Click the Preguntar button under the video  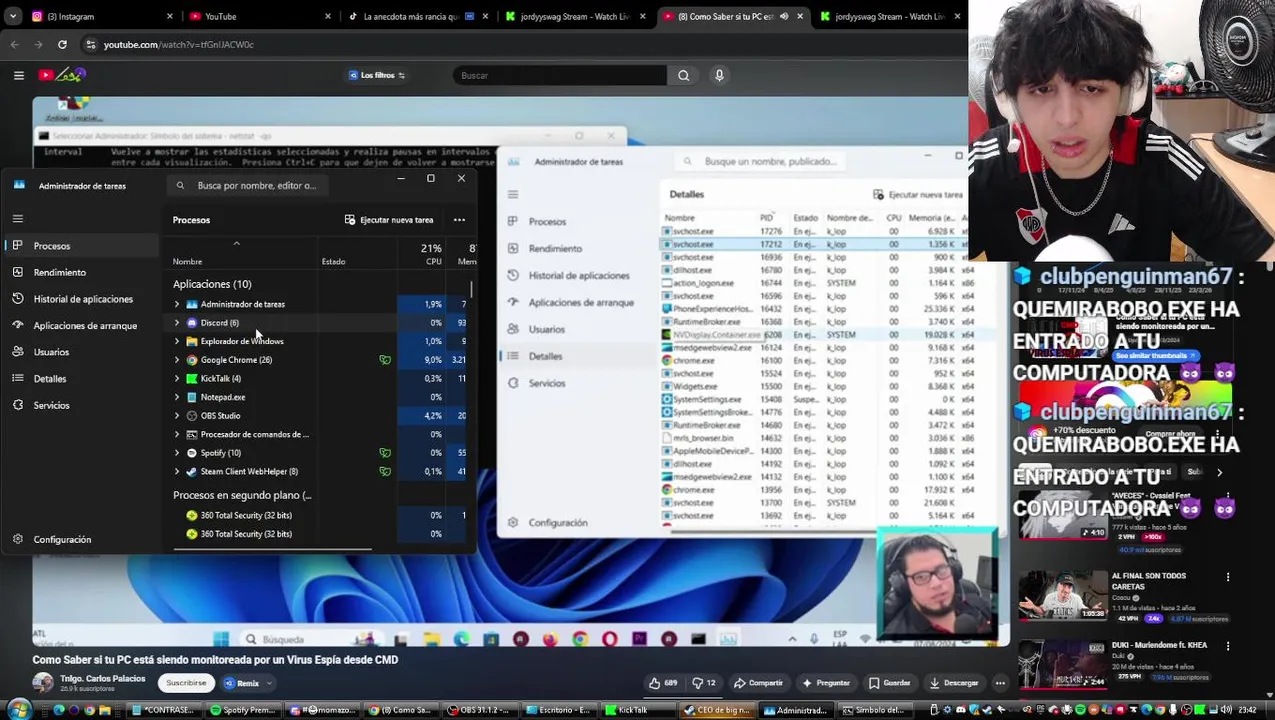(826, 683)
